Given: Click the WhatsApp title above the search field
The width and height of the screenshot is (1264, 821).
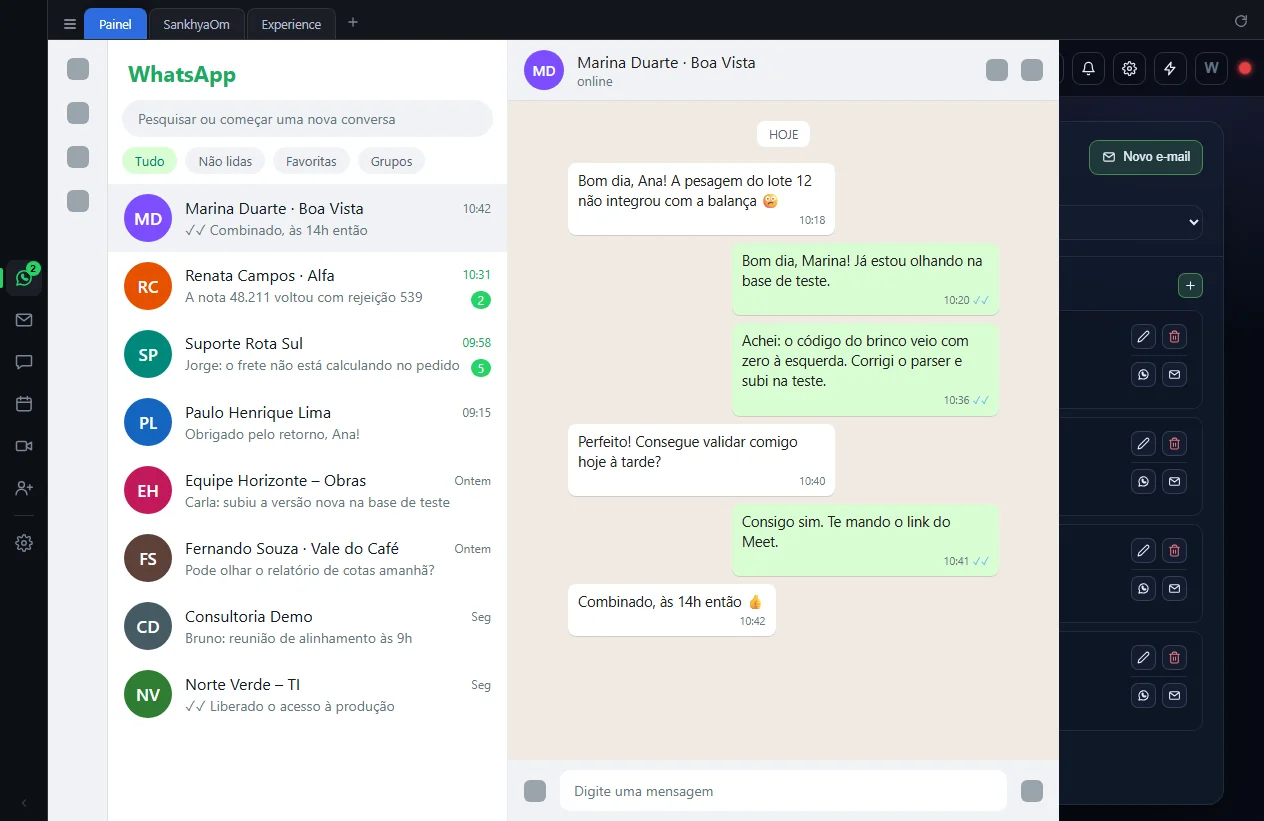Looking at the screenshot, I should tap(182, 74).
